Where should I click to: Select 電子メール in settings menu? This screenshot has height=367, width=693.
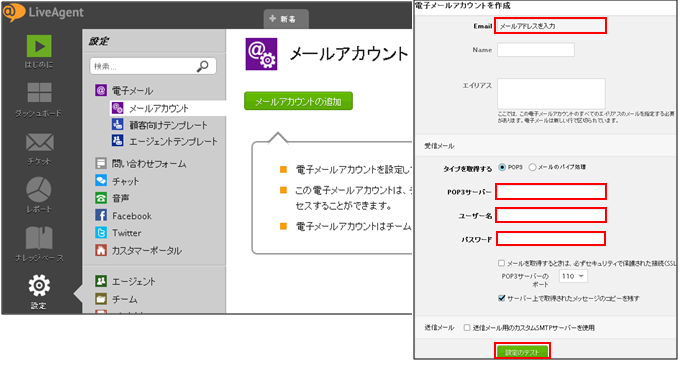132,91
